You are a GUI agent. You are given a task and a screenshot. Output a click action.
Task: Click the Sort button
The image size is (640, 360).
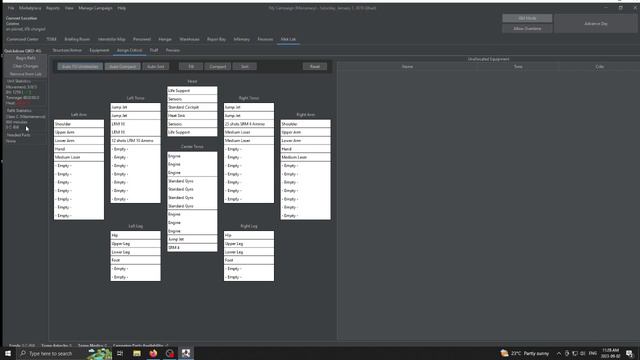click(x=244, y=67)
